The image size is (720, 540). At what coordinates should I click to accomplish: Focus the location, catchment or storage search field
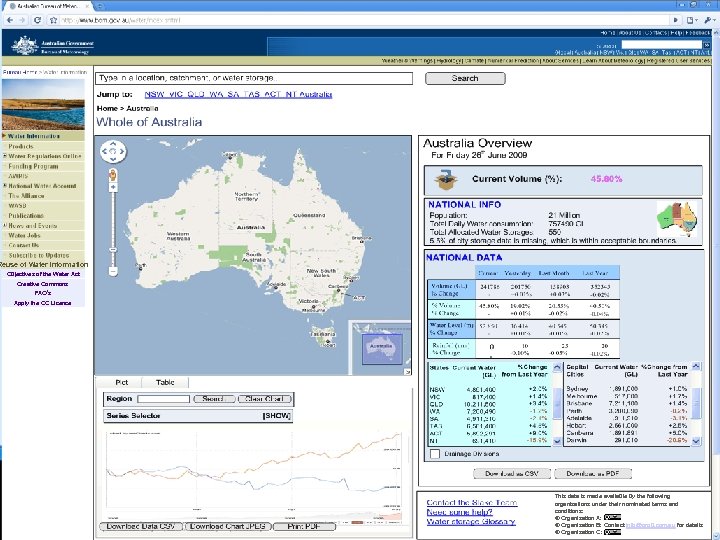coord(254,79)
